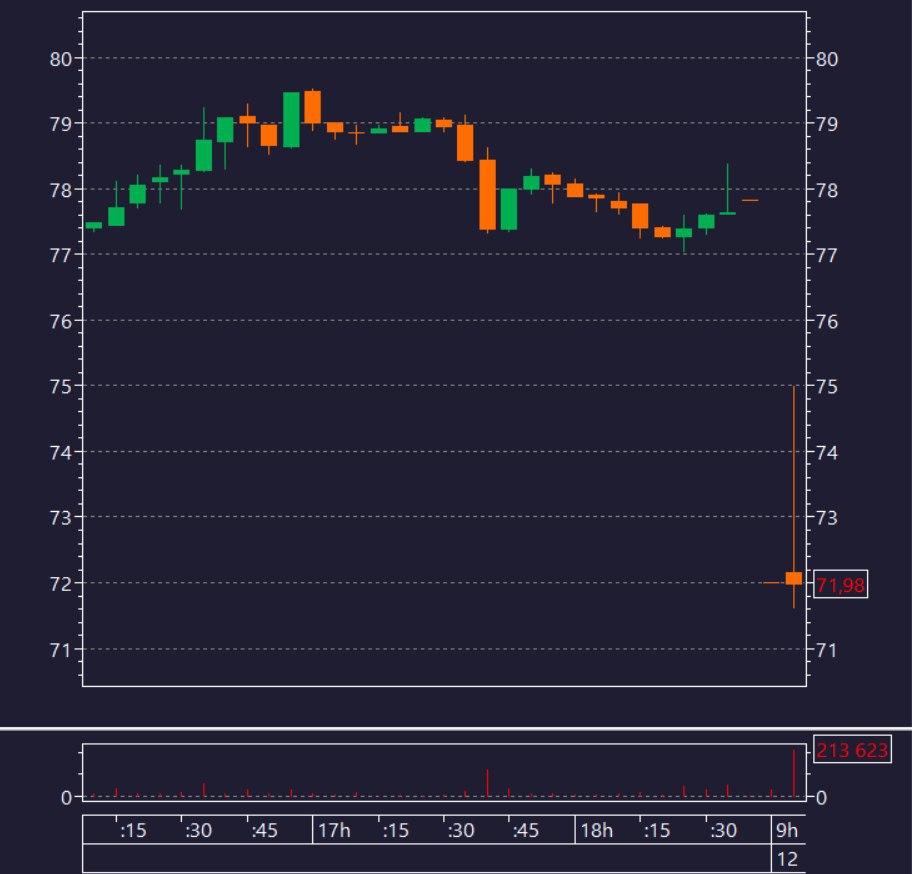Click the date label 12 below 9h
912x874 pixels.
787,859
